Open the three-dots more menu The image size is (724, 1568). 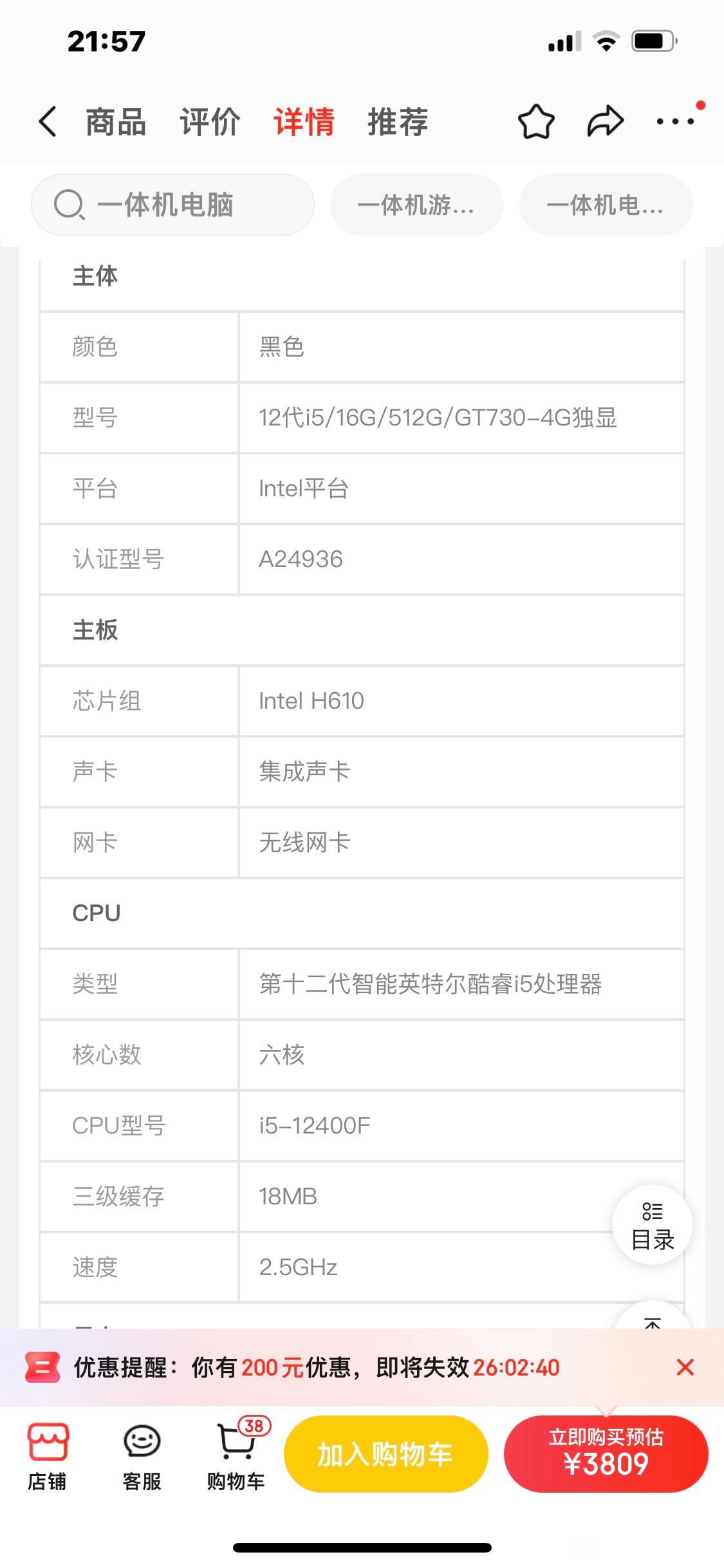tap(675, 121)
